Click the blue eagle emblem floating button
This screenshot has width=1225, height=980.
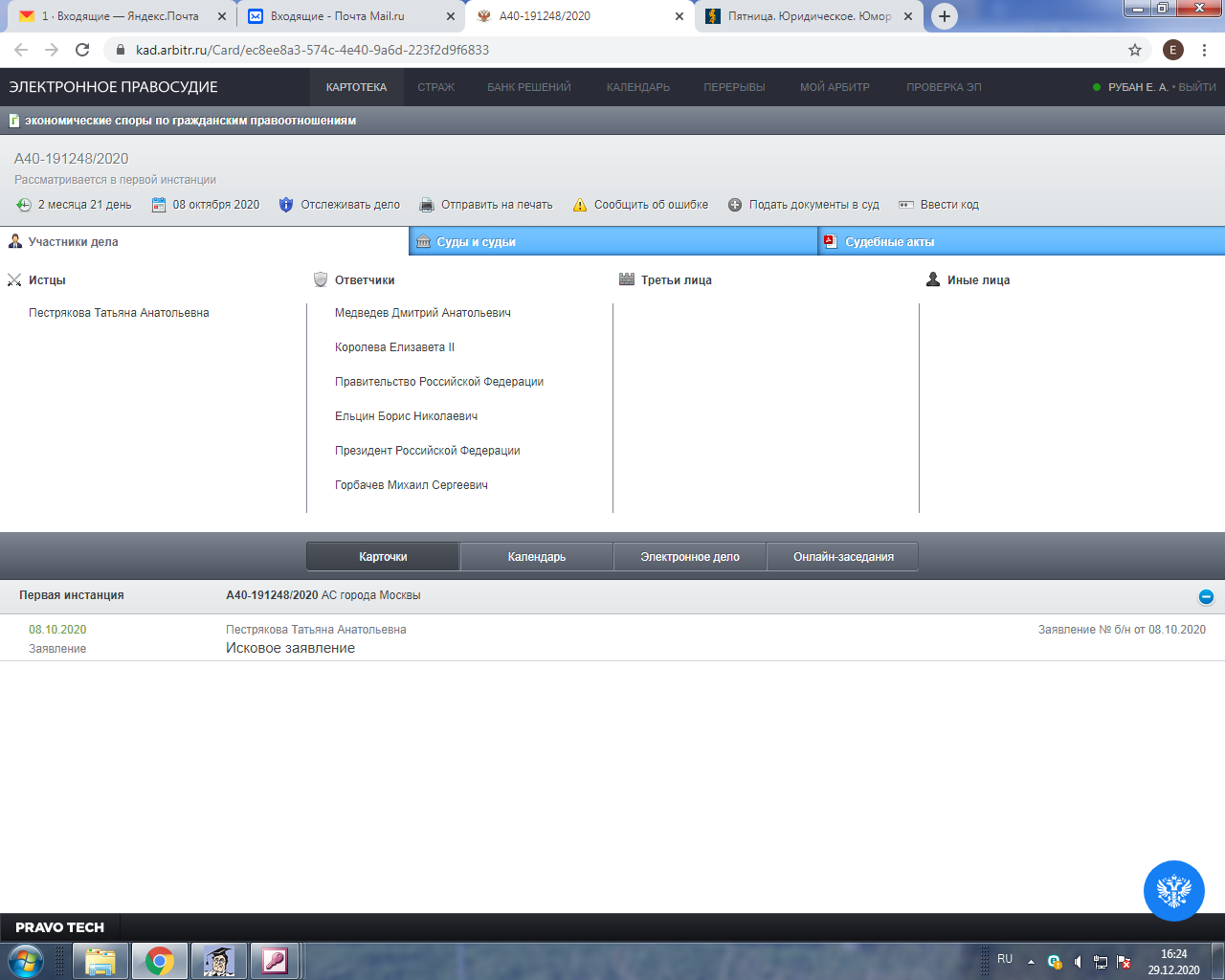[1173, 891]
